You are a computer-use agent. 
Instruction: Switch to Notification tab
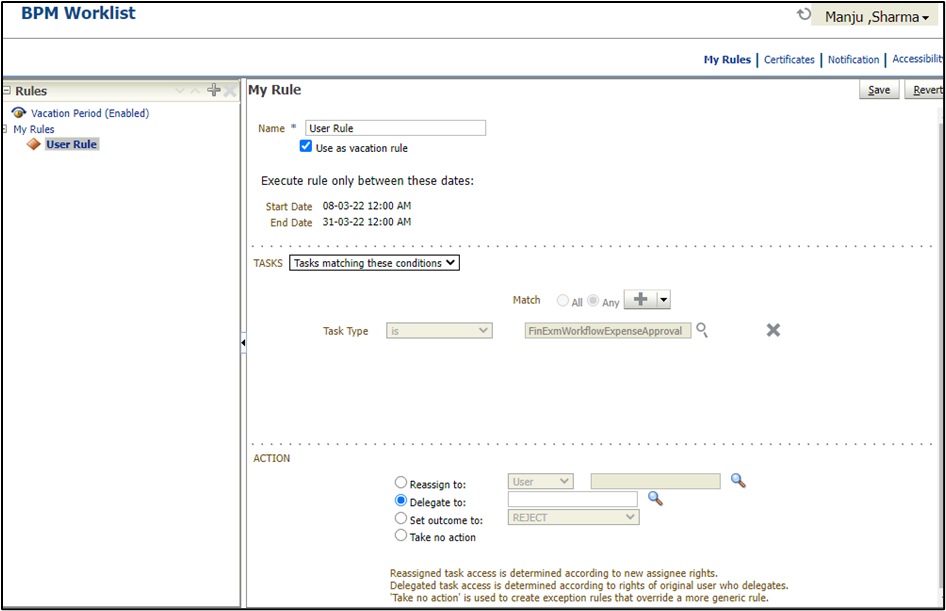point(853,59)
